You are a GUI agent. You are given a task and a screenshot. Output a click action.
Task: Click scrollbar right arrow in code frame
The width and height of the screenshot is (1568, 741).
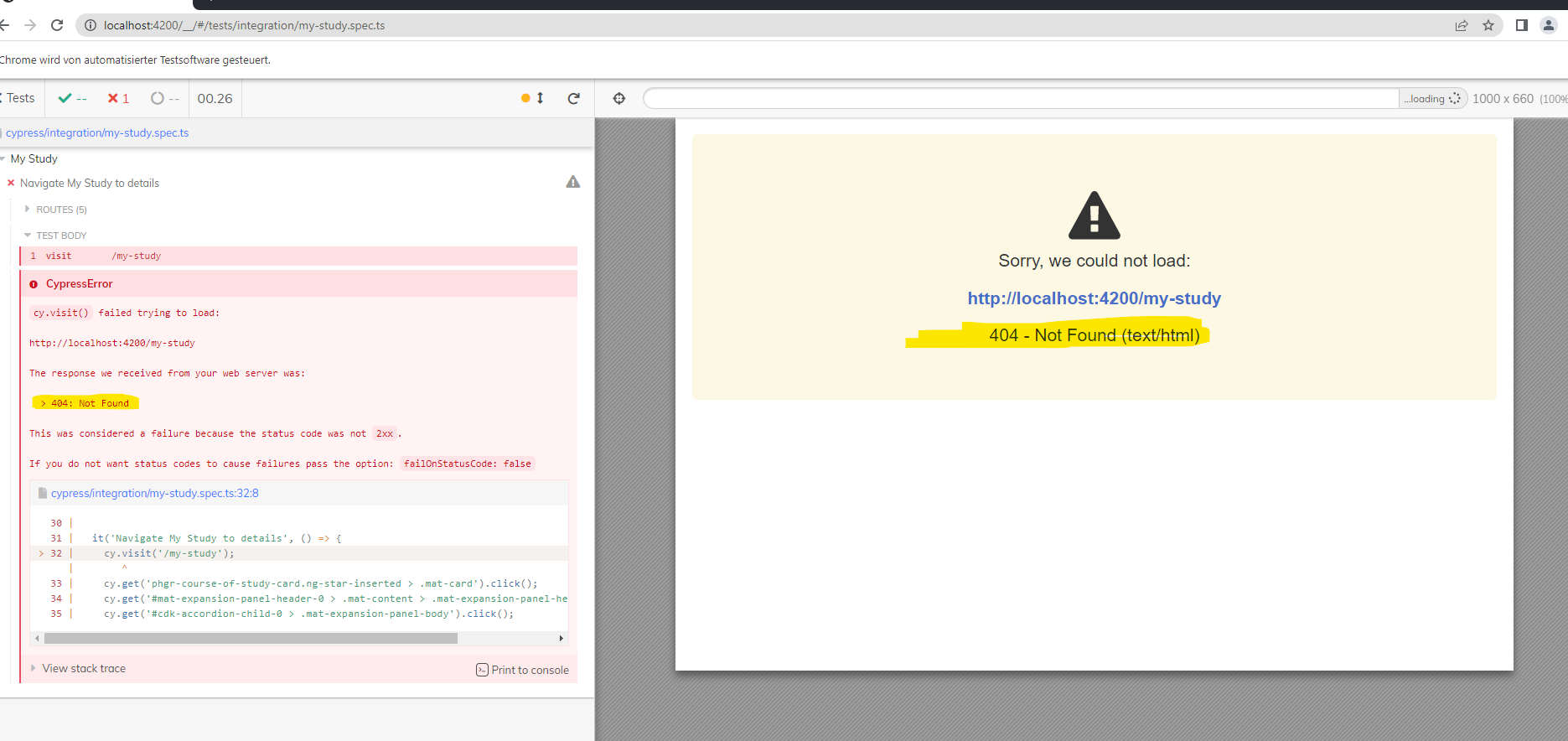(561, 638)
